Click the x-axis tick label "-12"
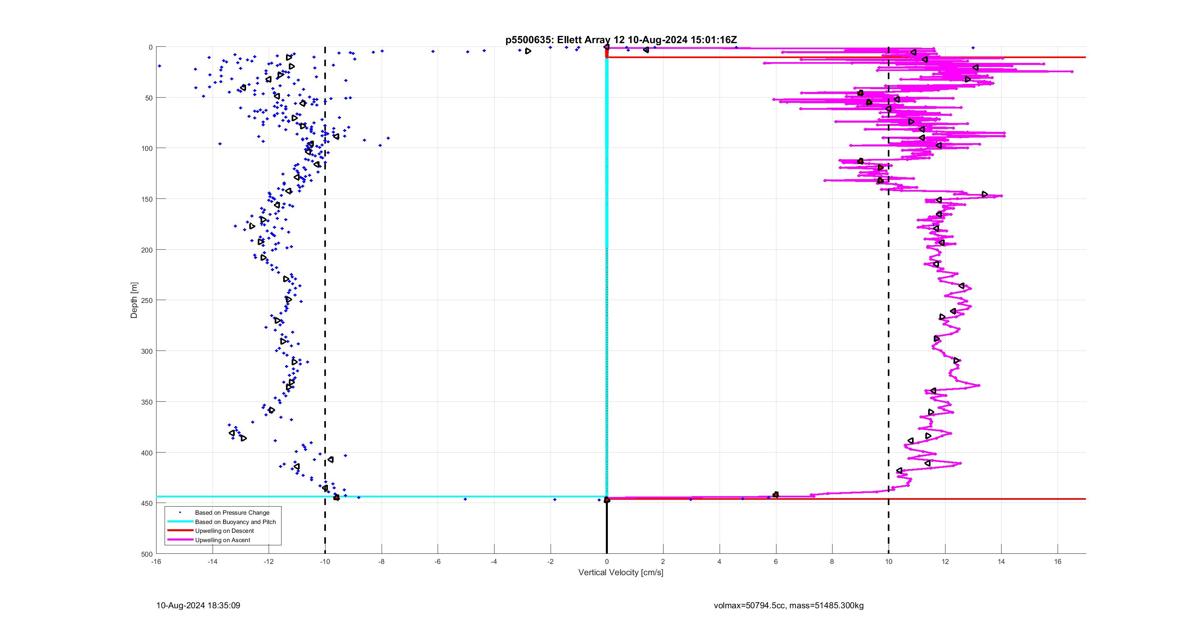This screenshot has width=1200, height=622. point(269,562)
